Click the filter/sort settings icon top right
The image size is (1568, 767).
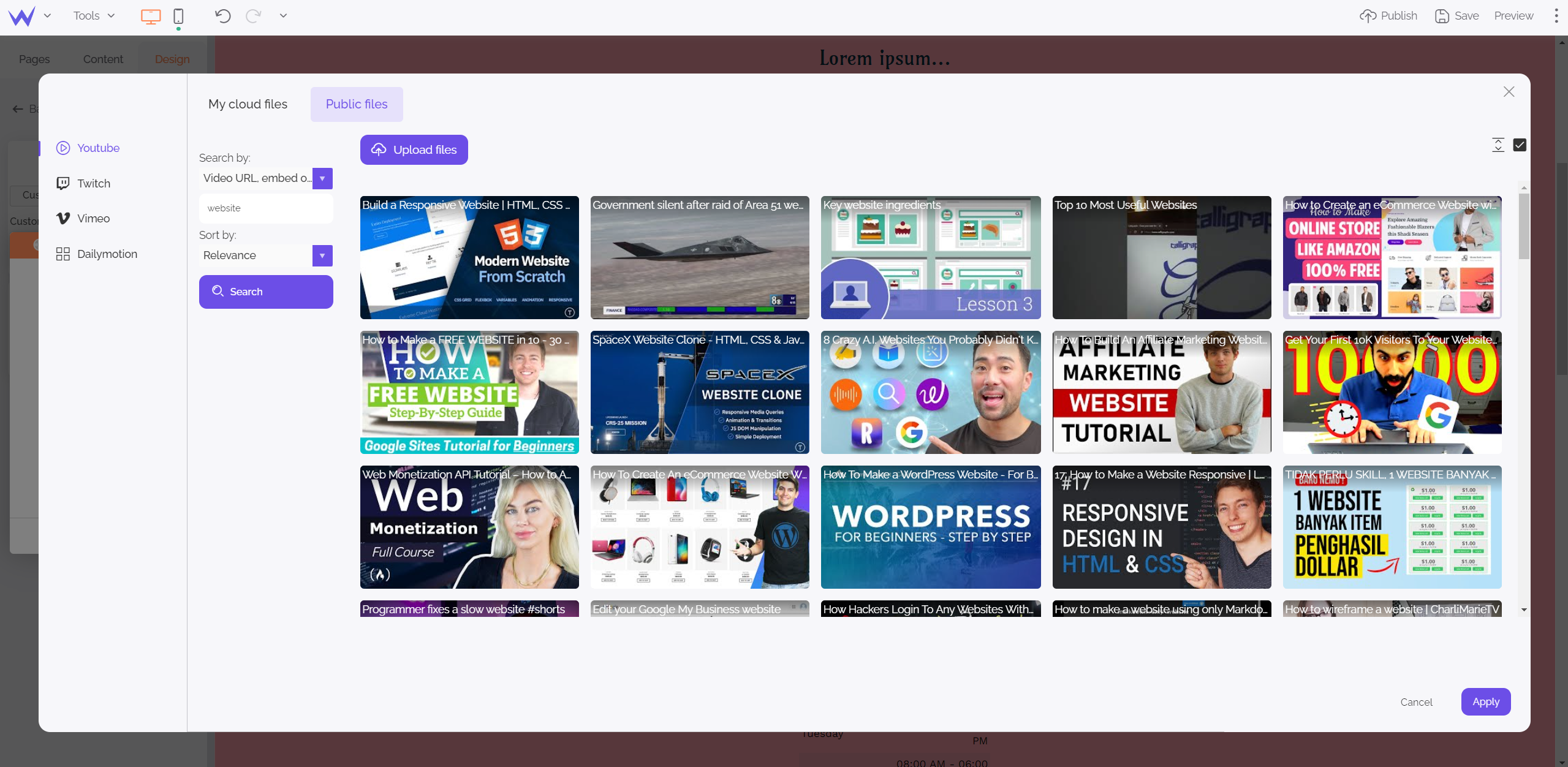(x=1498, y=145)
